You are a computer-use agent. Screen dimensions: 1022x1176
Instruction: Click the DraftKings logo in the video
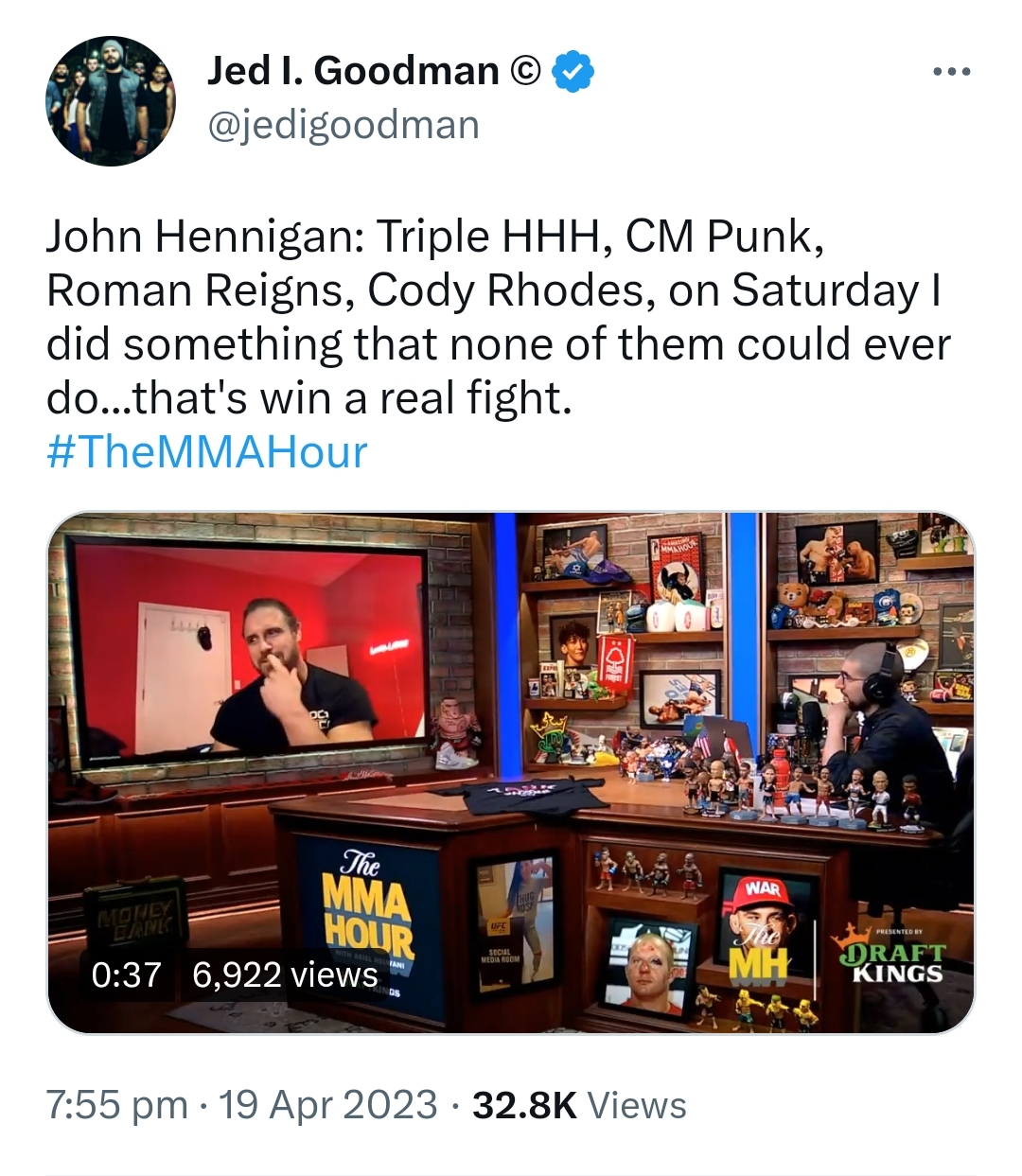click(x=889, y=957)
